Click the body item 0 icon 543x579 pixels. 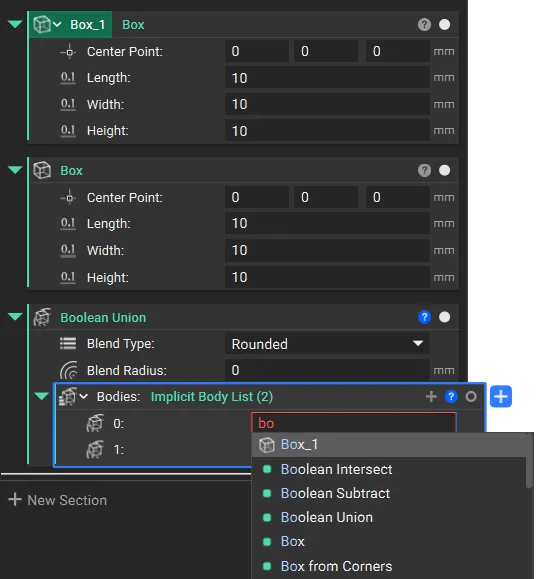click(x=95, y=423)
